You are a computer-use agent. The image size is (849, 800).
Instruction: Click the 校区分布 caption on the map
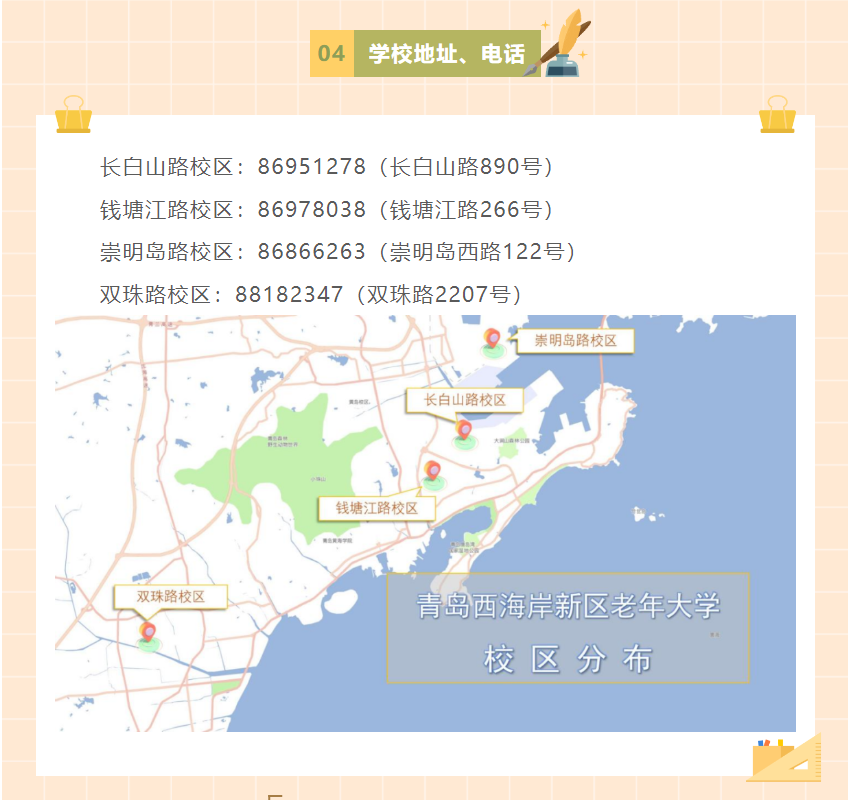click(x=568, y=659)
